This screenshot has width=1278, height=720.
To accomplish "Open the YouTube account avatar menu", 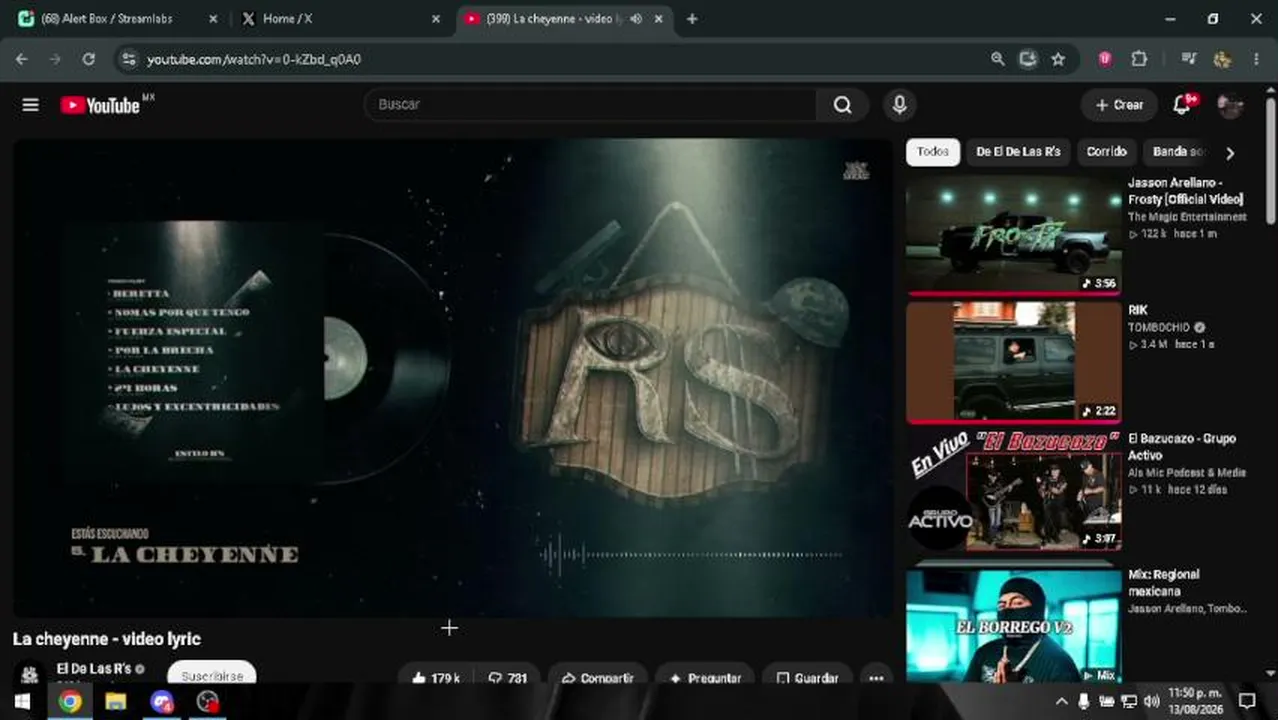I will click(x=1230, y=105).
